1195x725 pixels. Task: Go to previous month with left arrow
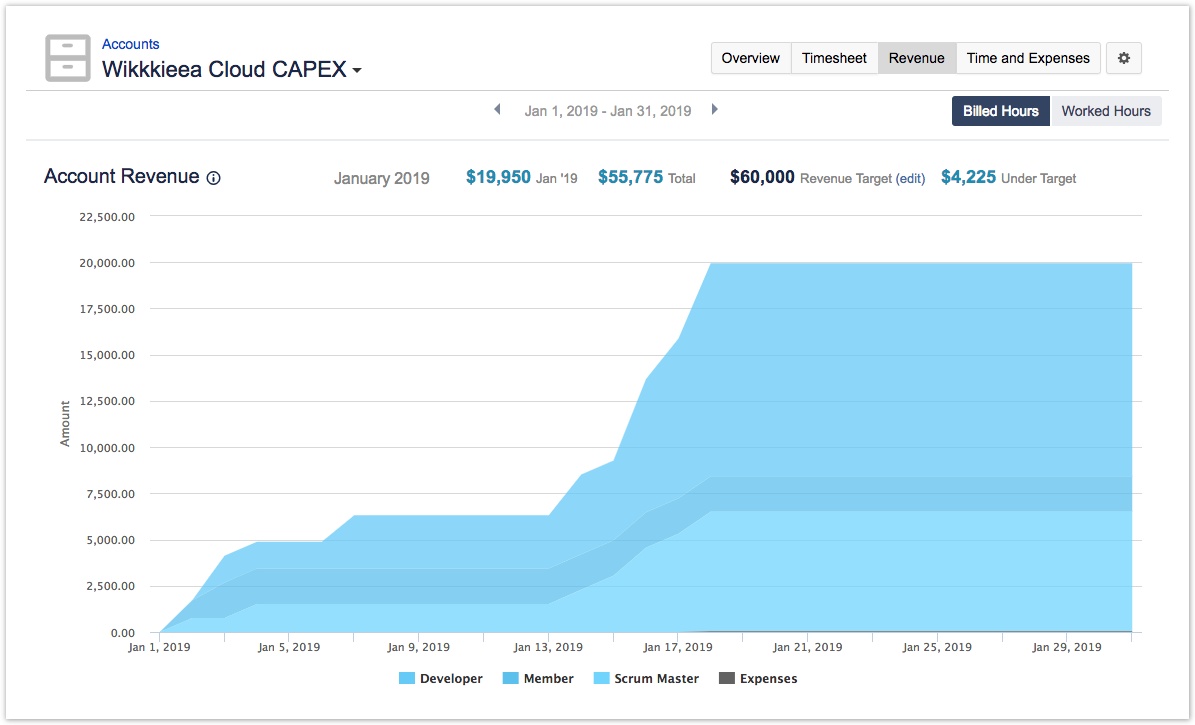[x=497, y=110]
